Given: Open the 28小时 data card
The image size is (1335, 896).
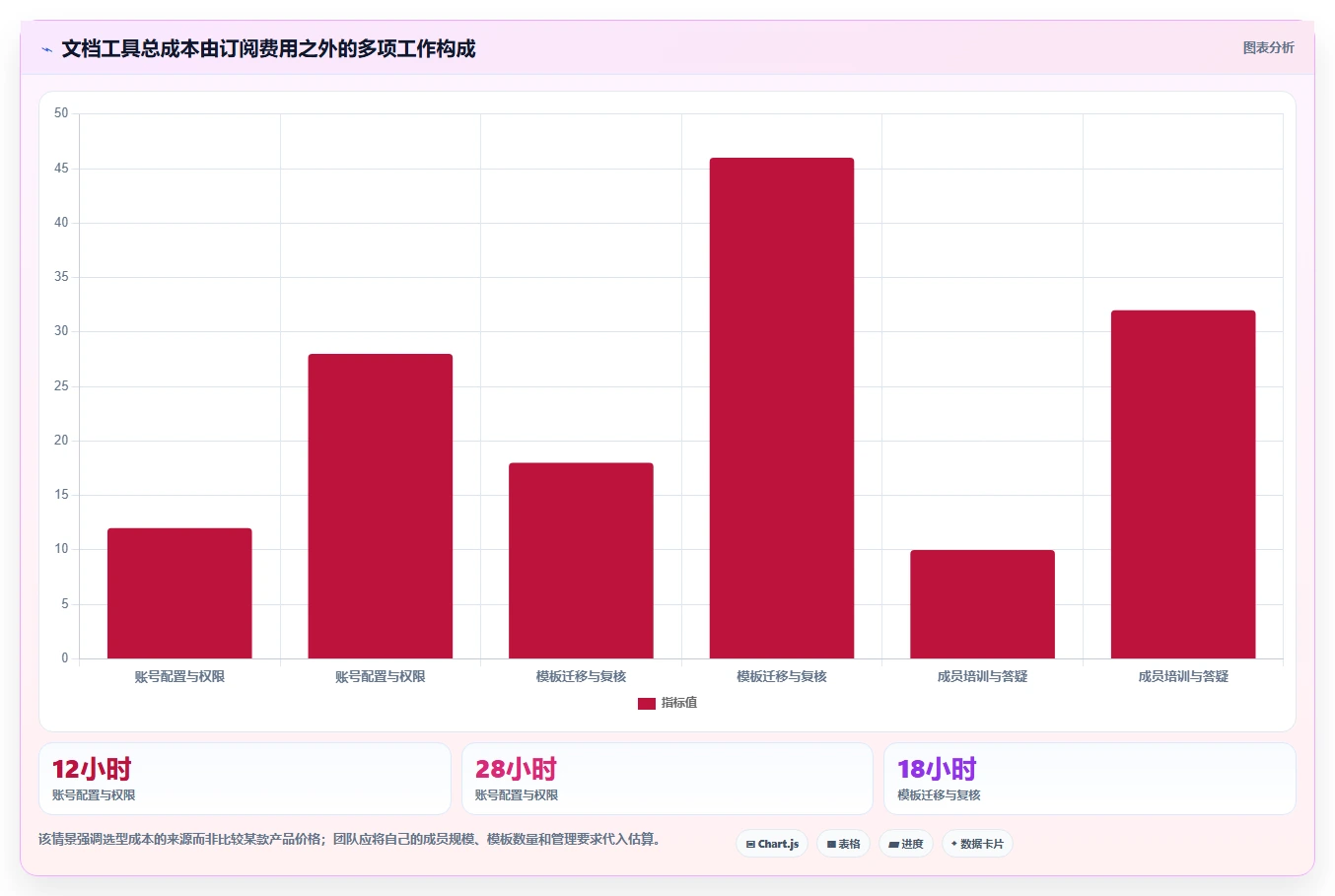Looking at the screenshot, I should pyautogui.click(x=667, y=779).
